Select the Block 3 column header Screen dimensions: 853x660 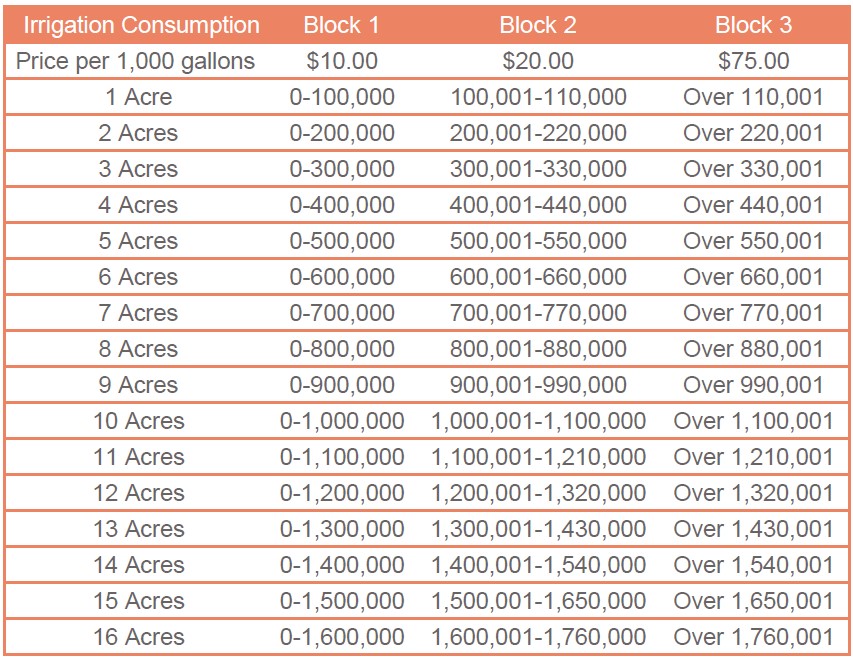(x=753, y=25)
